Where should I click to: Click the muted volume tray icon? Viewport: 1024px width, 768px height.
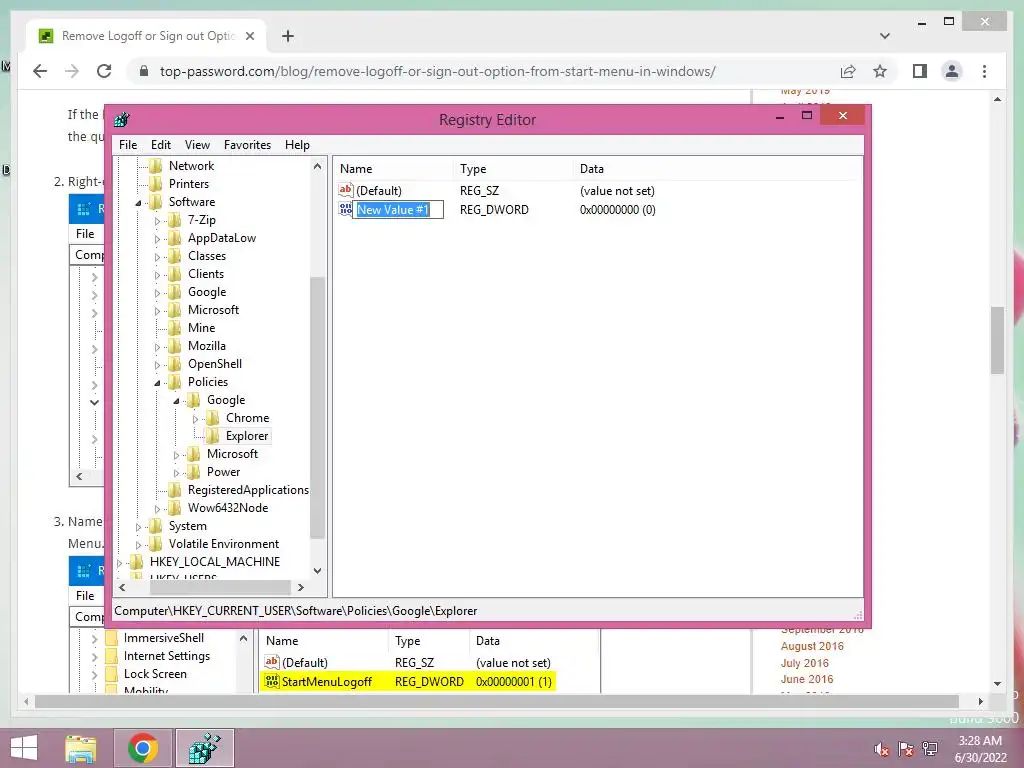pos(881,749)
